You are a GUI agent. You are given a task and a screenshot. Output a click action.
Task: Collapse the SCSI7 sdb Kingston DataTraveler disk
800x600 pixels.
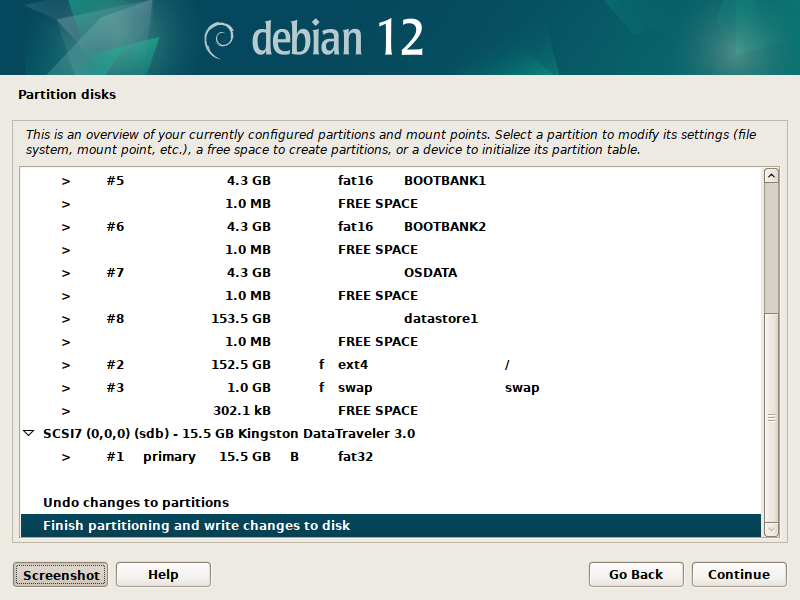click(x=29, y=434)
